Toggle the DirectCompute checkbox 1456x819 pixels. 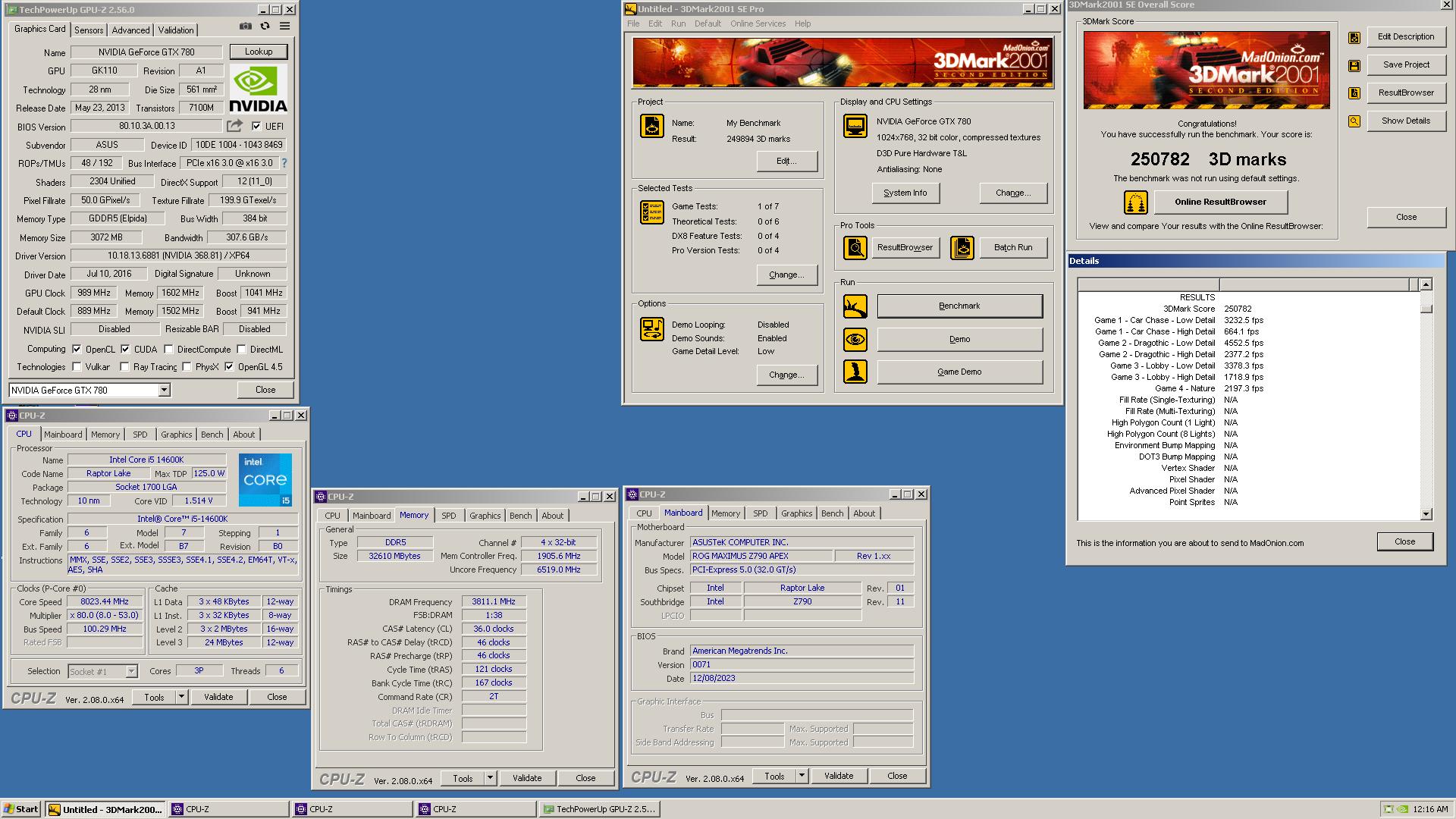168,350
